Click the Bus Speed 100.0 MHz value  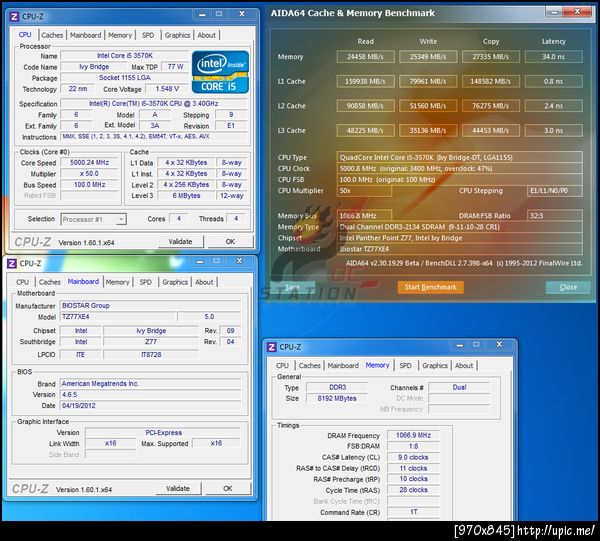[x=90, y=185]
